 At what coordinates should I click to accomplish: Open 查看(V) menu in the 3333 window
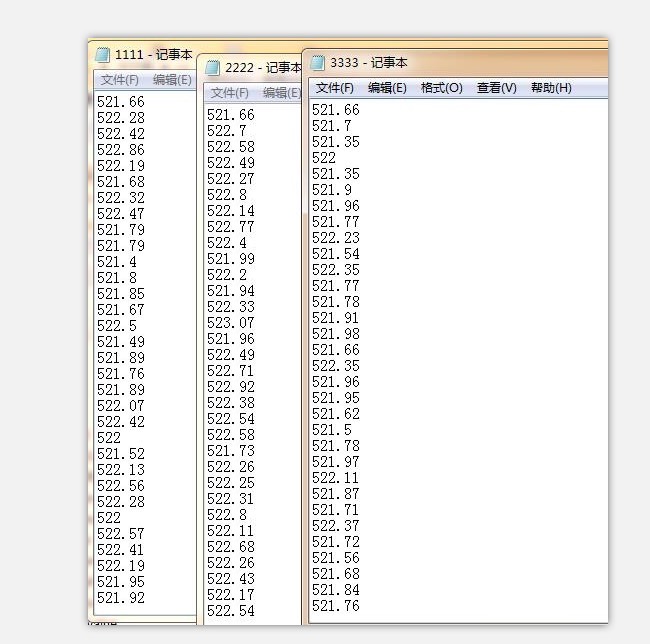coord(497,88)
